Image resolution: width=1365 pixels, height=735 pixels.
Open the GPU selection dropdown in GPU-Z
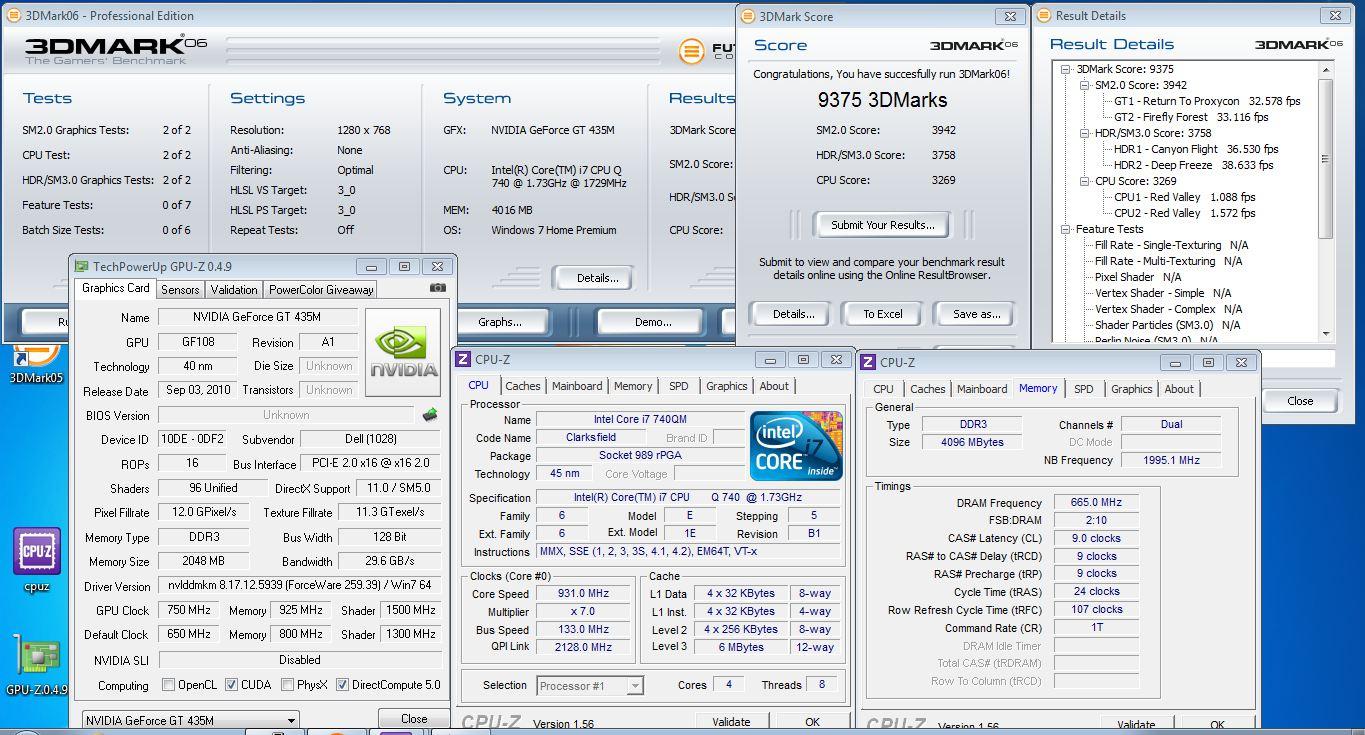tap(190, 720)
